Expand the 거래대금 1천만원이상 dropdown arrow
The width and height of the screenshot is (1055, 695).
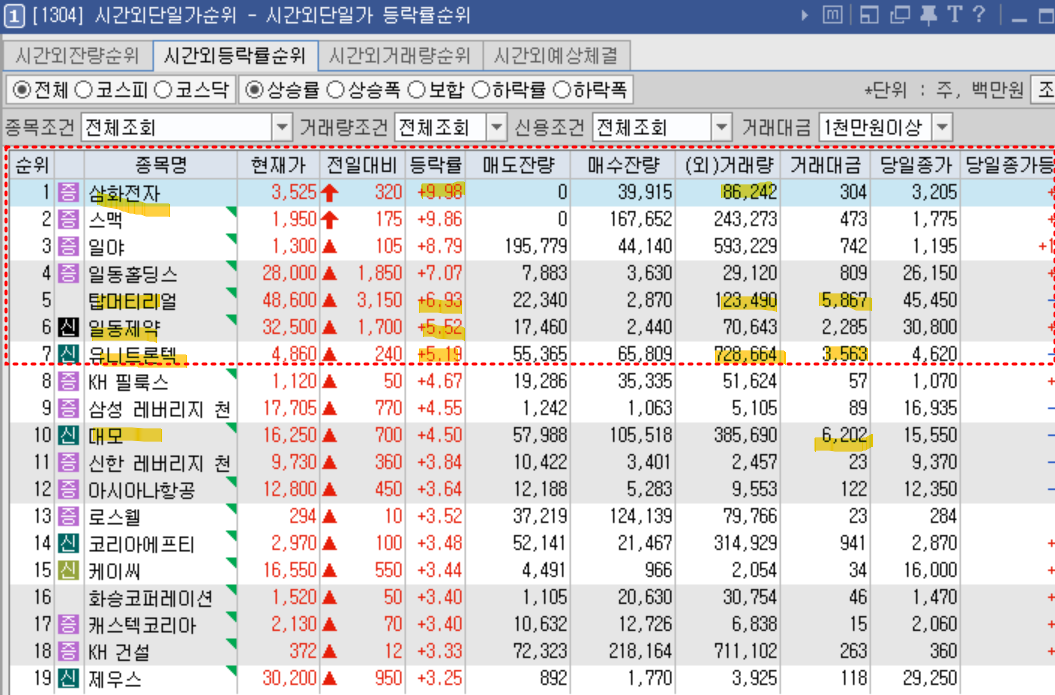[x=942, y=127]
